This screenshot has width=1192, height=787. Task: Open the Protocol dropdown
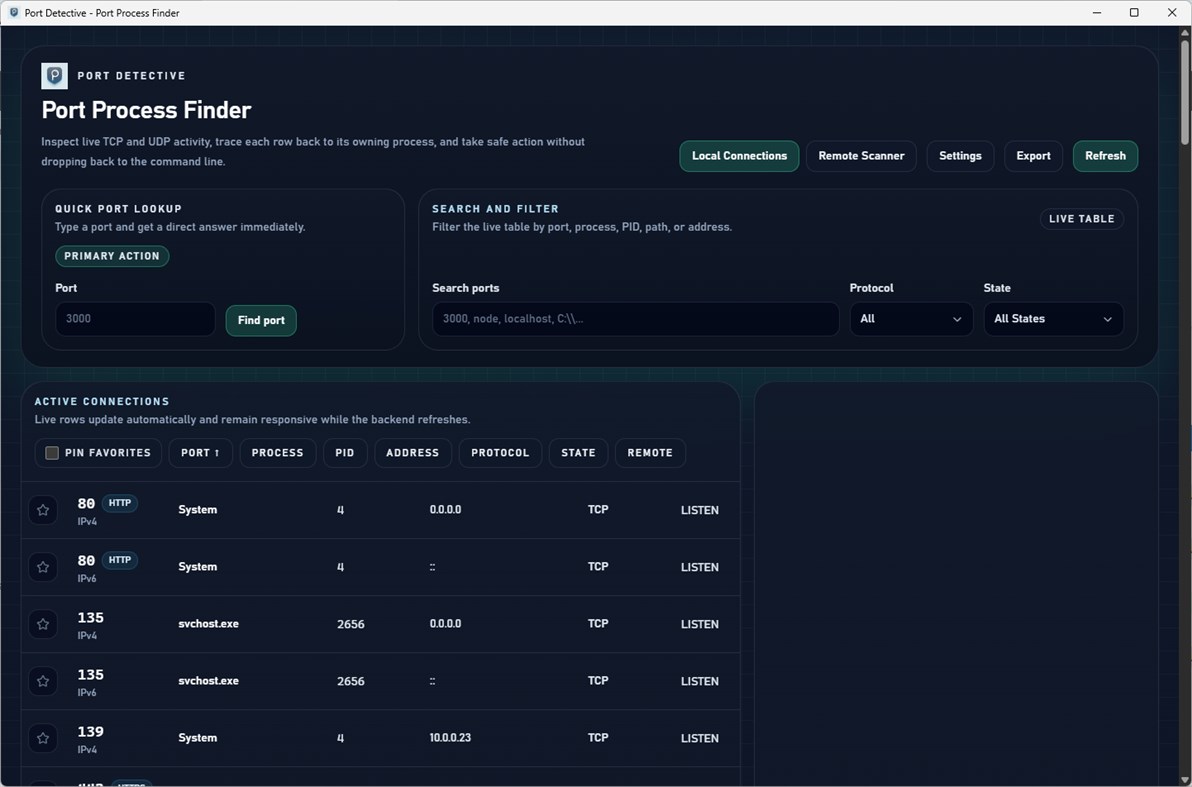[x=911, y=319]
